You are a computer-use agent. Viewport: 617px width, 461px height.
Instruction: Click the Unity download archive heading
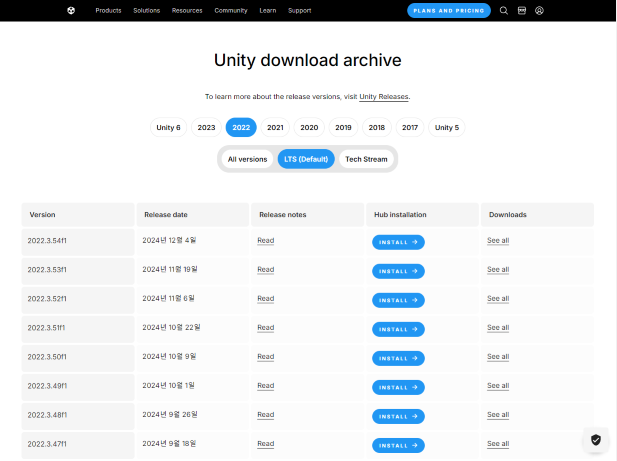[308, 60]
